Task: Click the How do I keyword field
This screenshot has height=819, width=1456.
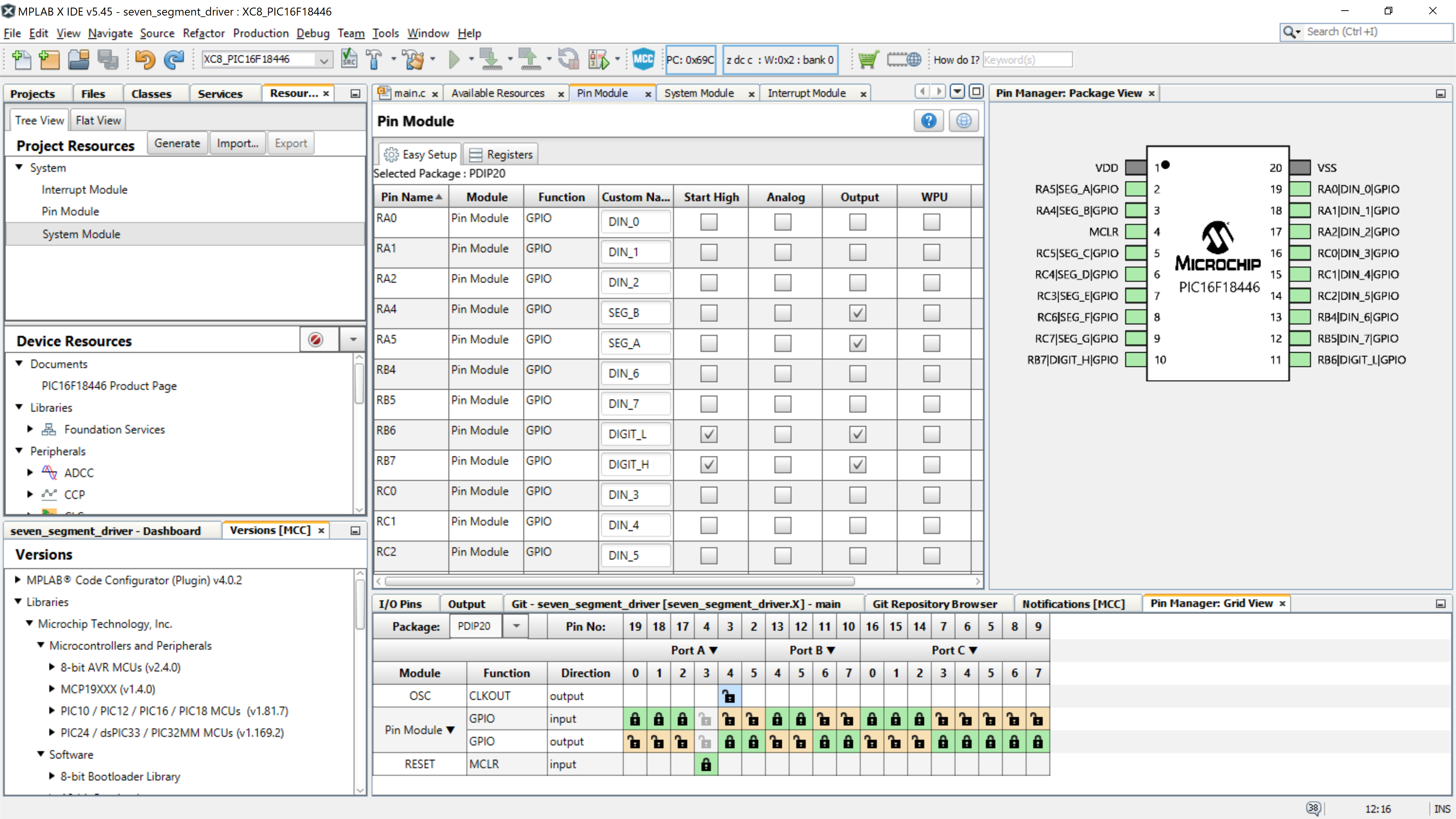Action: point(1027,60)
